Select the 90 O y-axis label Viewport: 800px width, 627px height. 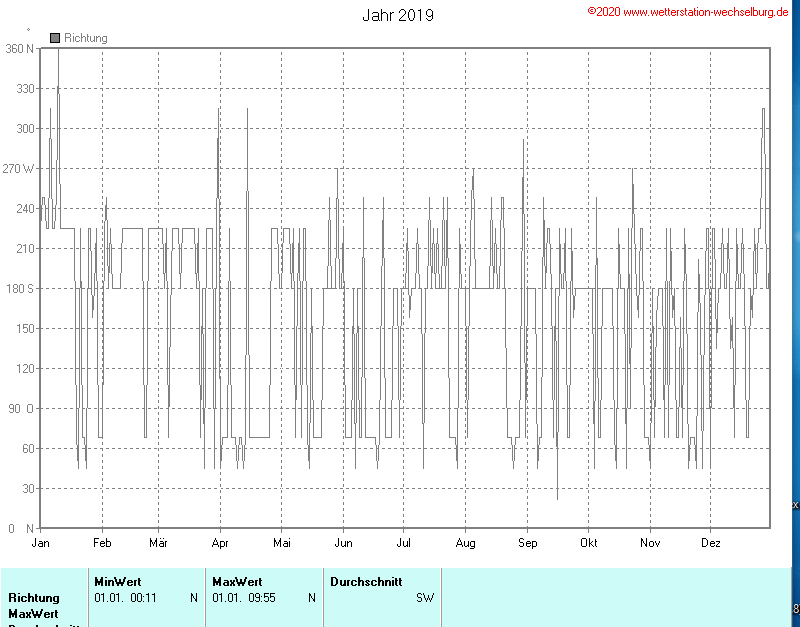pos(23,409)
